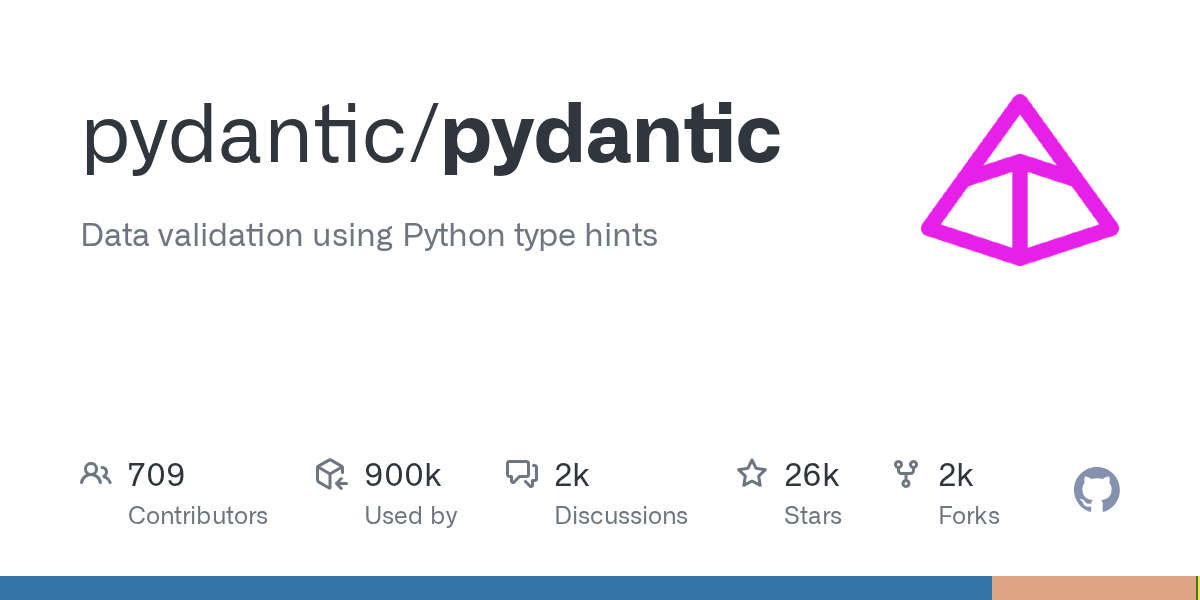Click the magenta pydantic triangle logo
1200x600 pixels.
pyautogui.click(x=1019, y=180)
